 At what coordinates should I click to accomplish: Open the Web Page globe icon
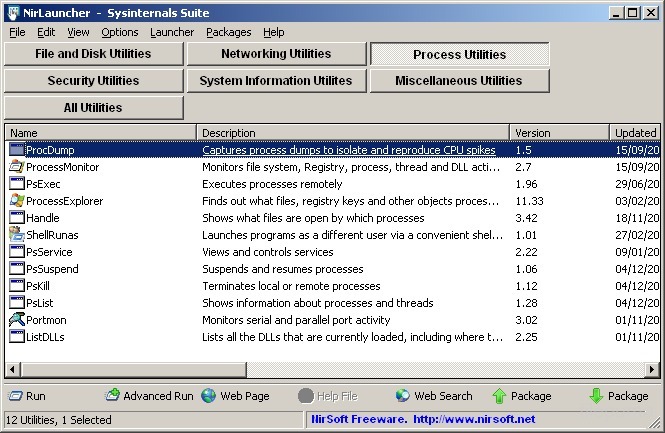[x=209, y=396]
